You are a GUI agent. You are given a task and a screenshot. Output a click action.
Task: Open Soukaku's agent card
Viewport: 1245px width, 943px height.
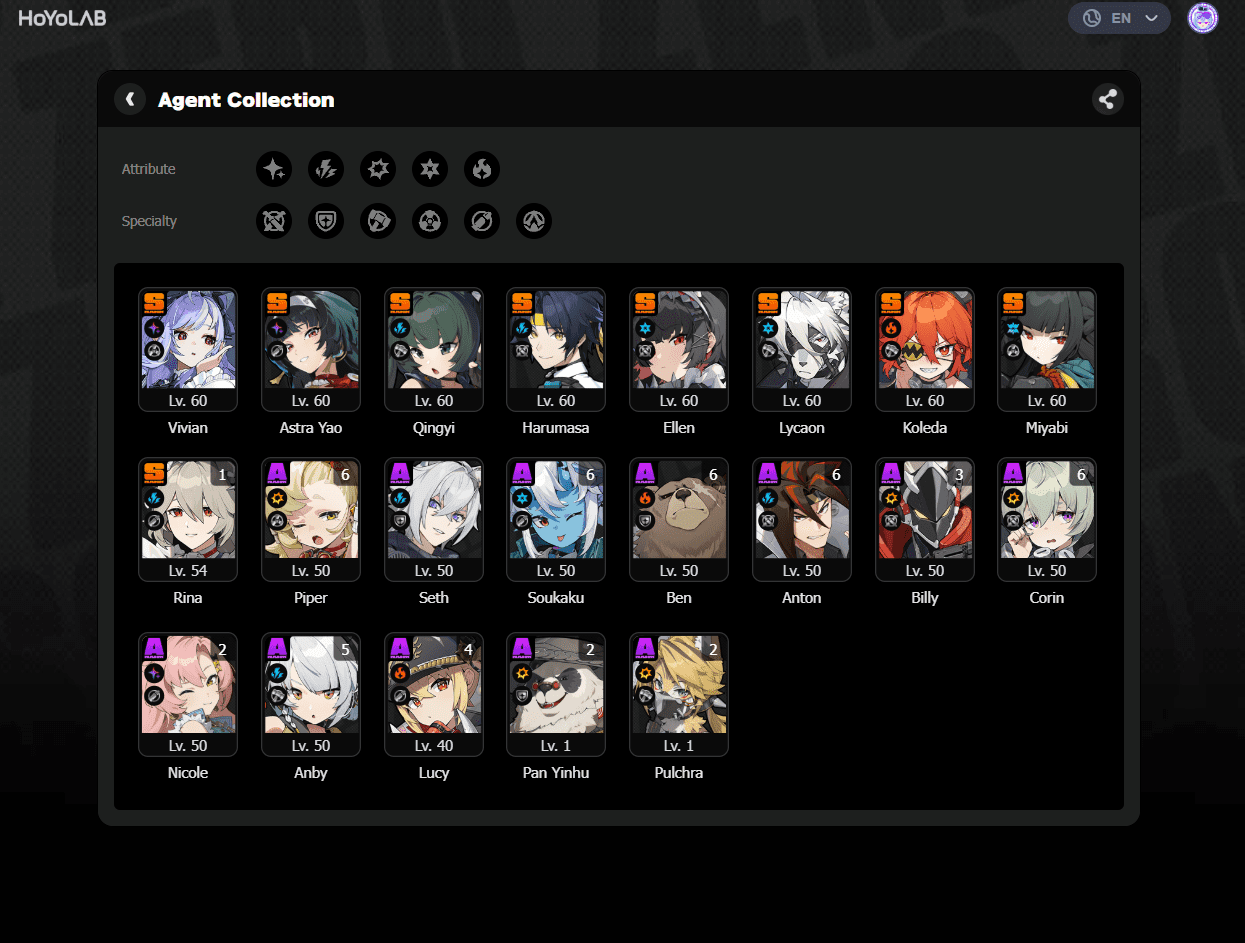point(556,520)
